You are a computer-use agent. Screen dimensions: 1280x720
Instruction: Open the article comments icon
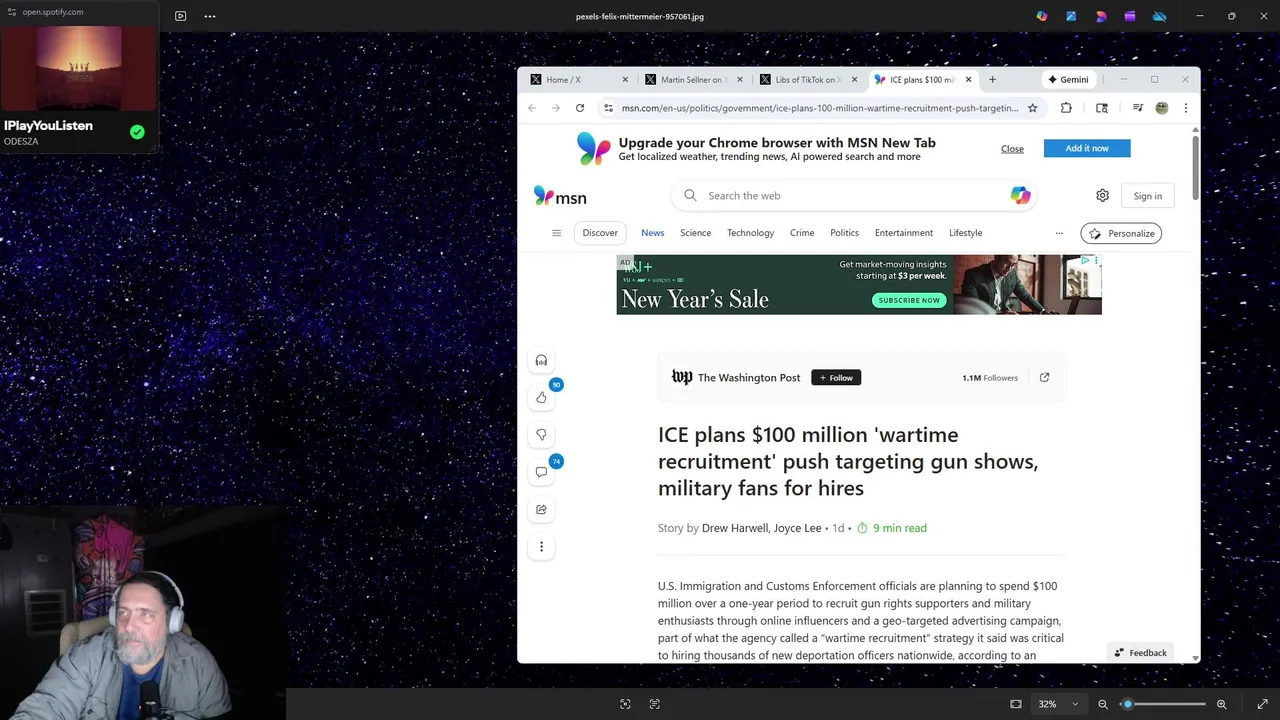541,472
